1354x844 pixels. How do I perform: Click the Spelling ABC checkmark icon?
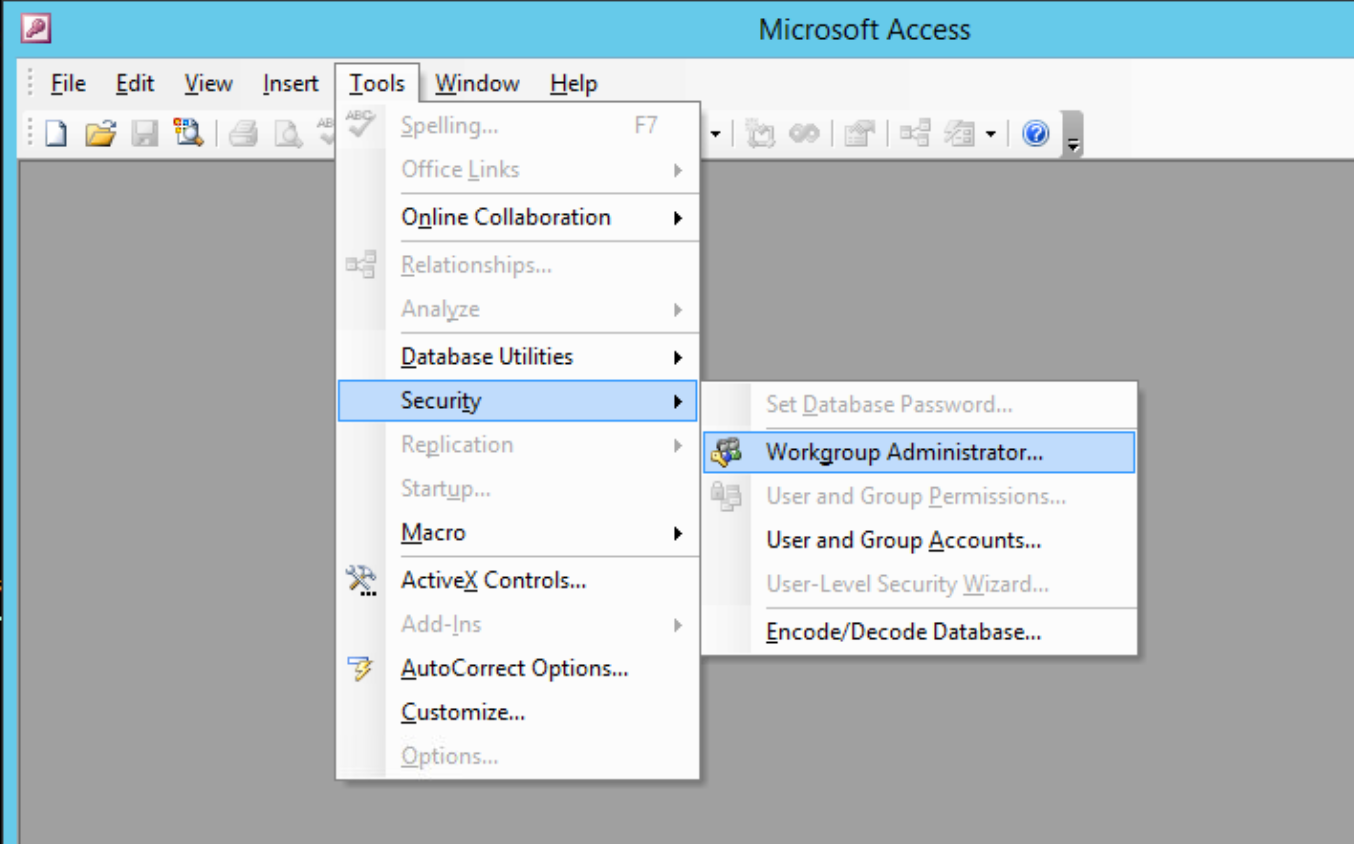point(360,125)
